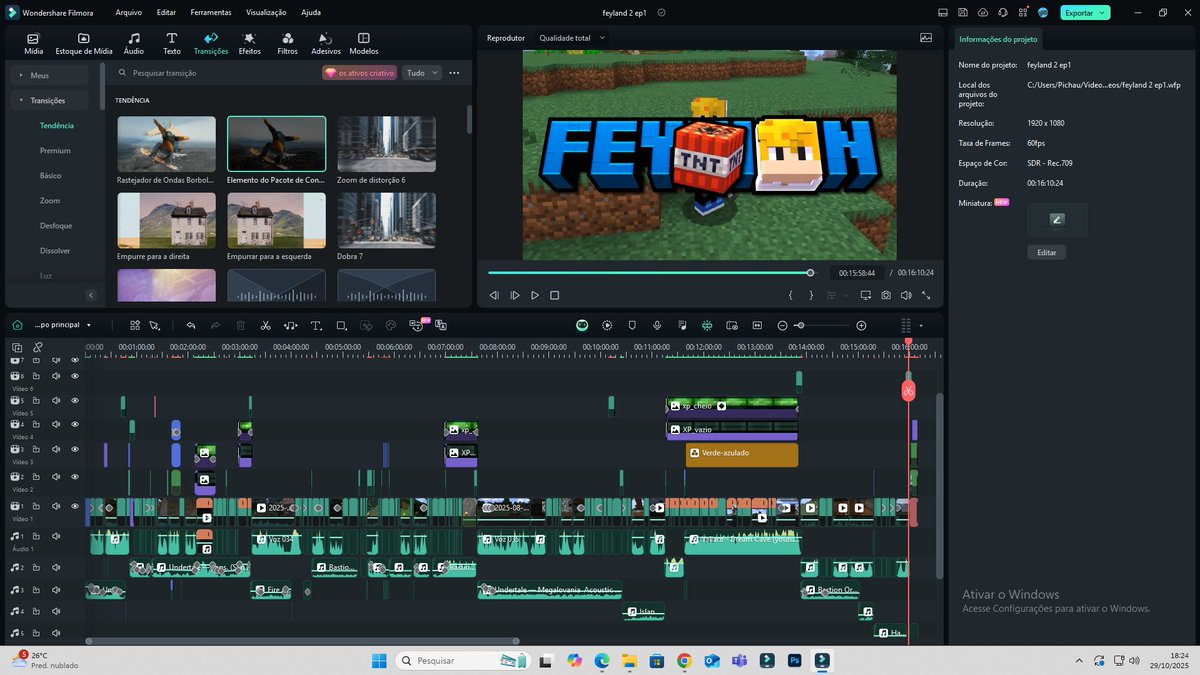The width and height of the screenshot is (1200, 675).
Task: Open the Exportar dropdown arrow
Action: pos(1102,13)
